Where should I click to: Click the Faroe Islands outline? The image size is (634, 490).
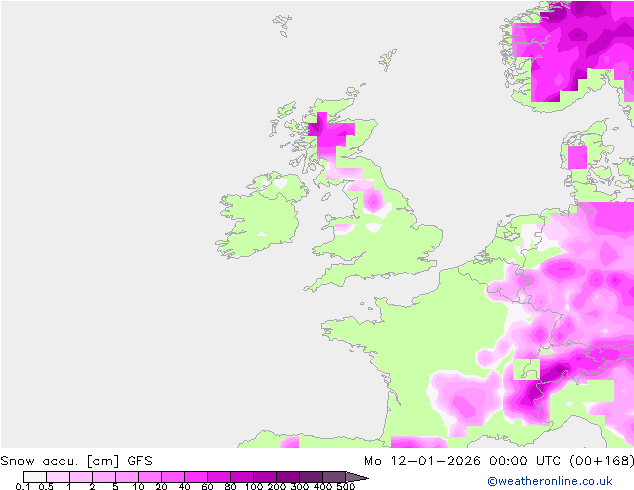[282, 25]
